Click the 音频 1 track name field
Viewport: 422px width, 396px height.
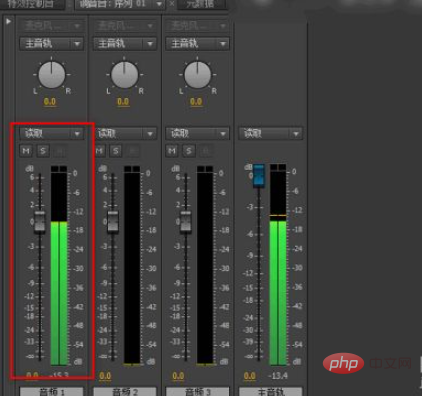(x=51, y=391)
